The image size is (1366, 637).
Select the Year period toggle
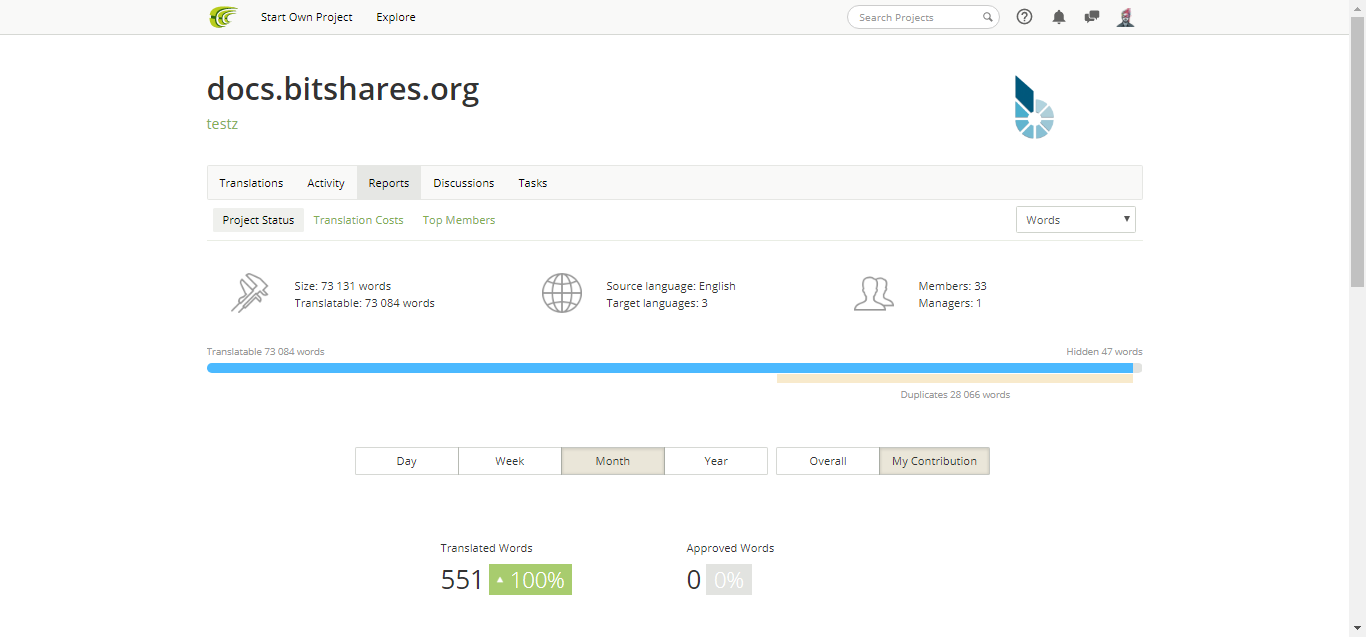pos(716,461)
